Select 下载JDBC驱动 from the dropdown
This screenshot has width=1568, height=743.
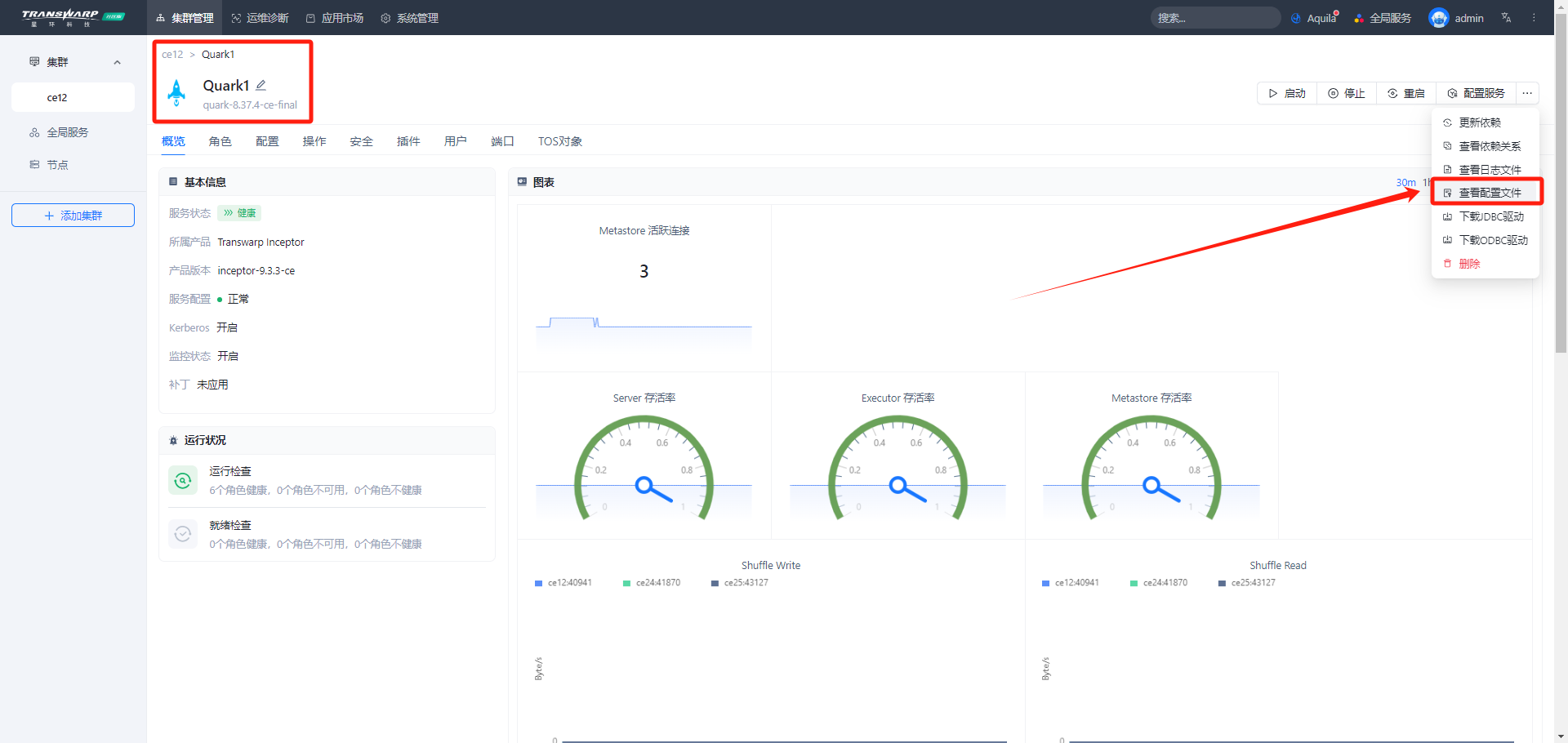[1486, 216]
